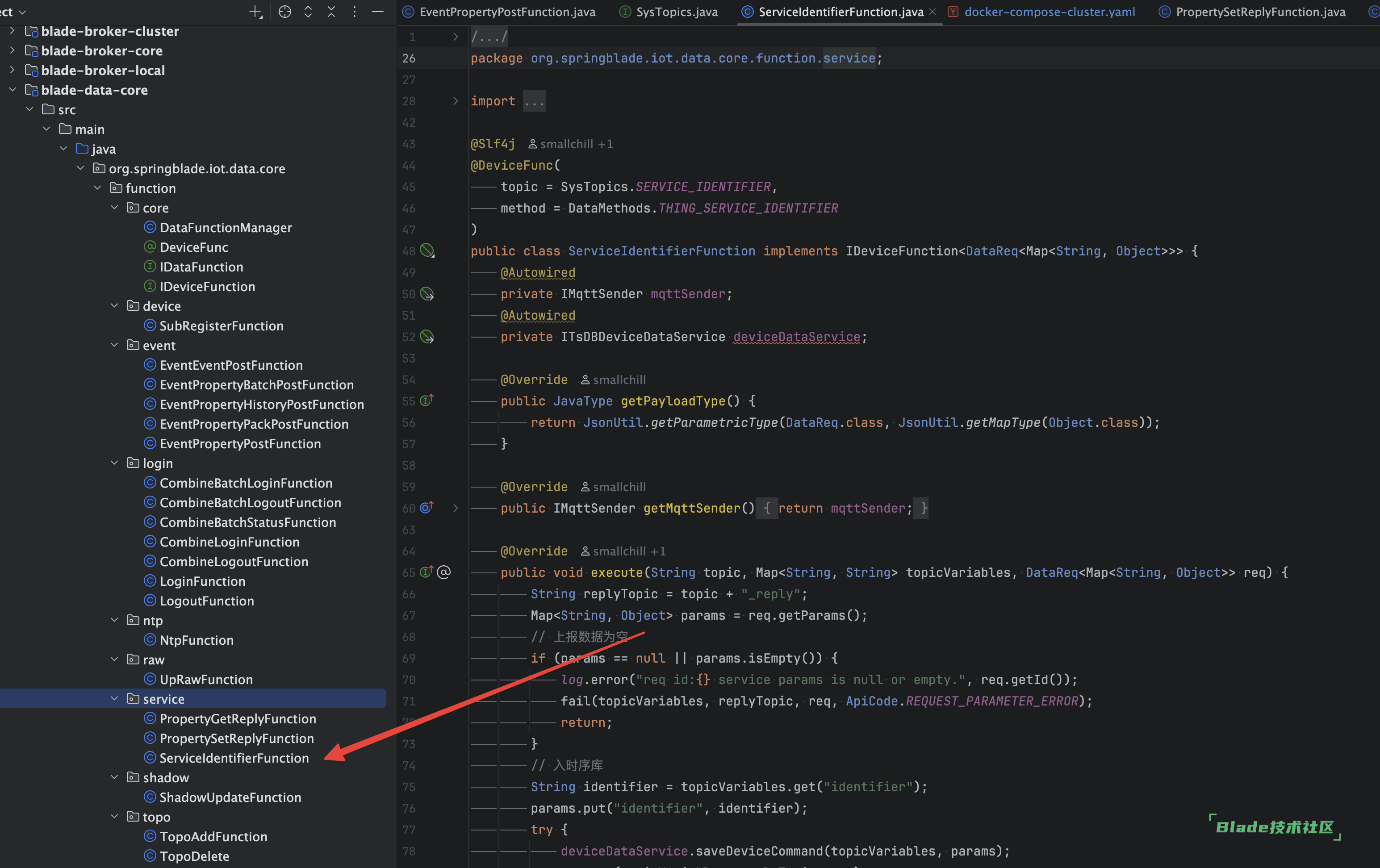Click the autowired bean gutter icon line 52
Screen dimensions: 1380x868
[x=427, y=337]
